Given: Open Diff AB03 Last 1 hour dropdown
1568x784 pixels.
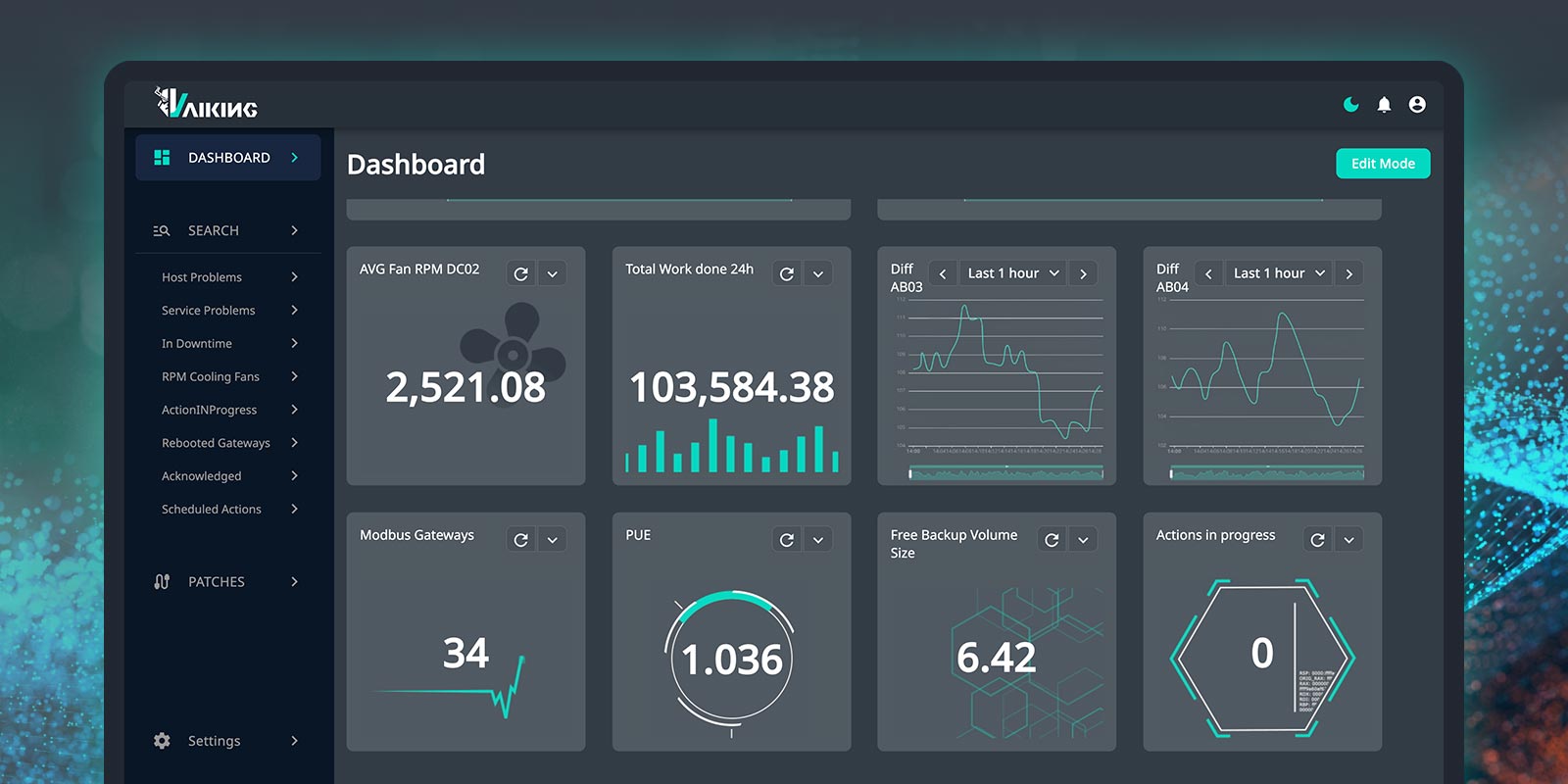Looking at the screenshot, I should [1013, 273].
